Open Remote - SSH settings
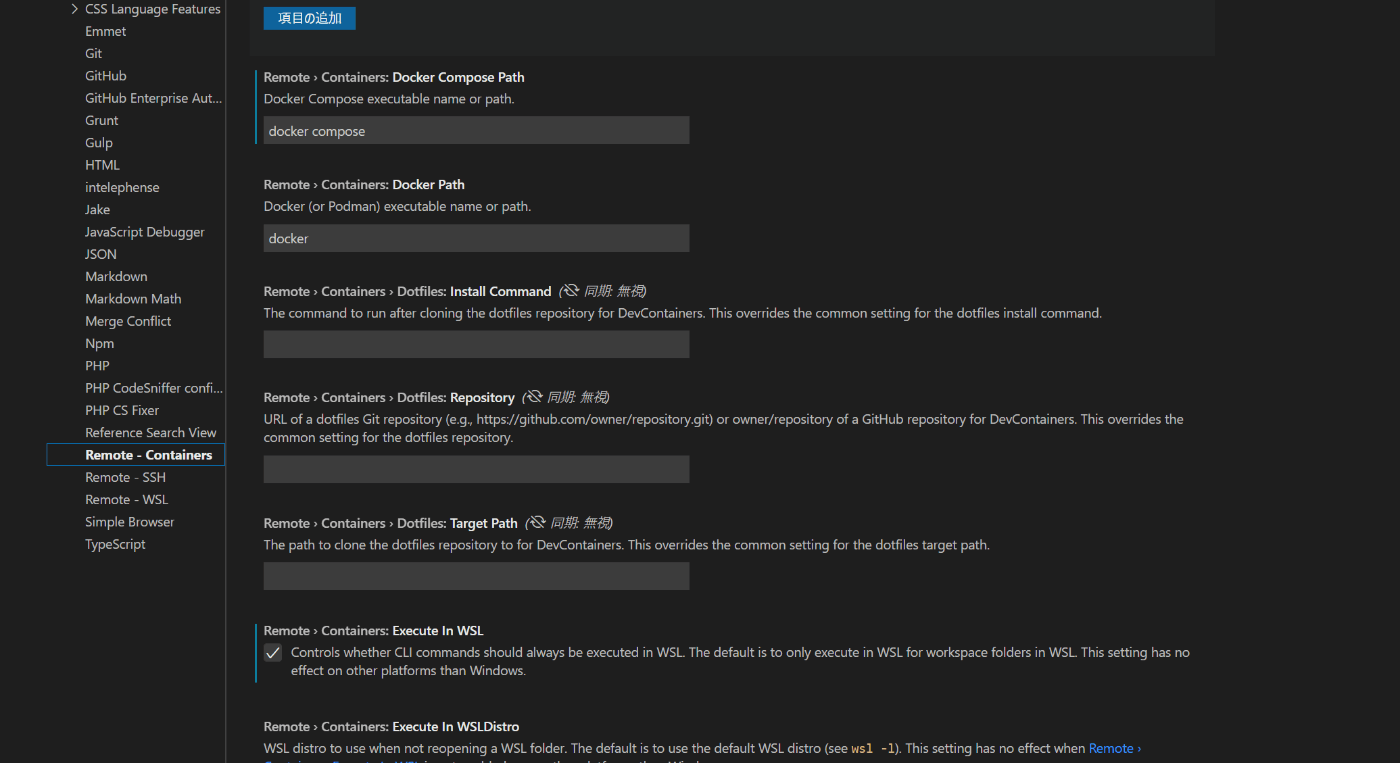The image size is (1400, 763). point(125,478)
